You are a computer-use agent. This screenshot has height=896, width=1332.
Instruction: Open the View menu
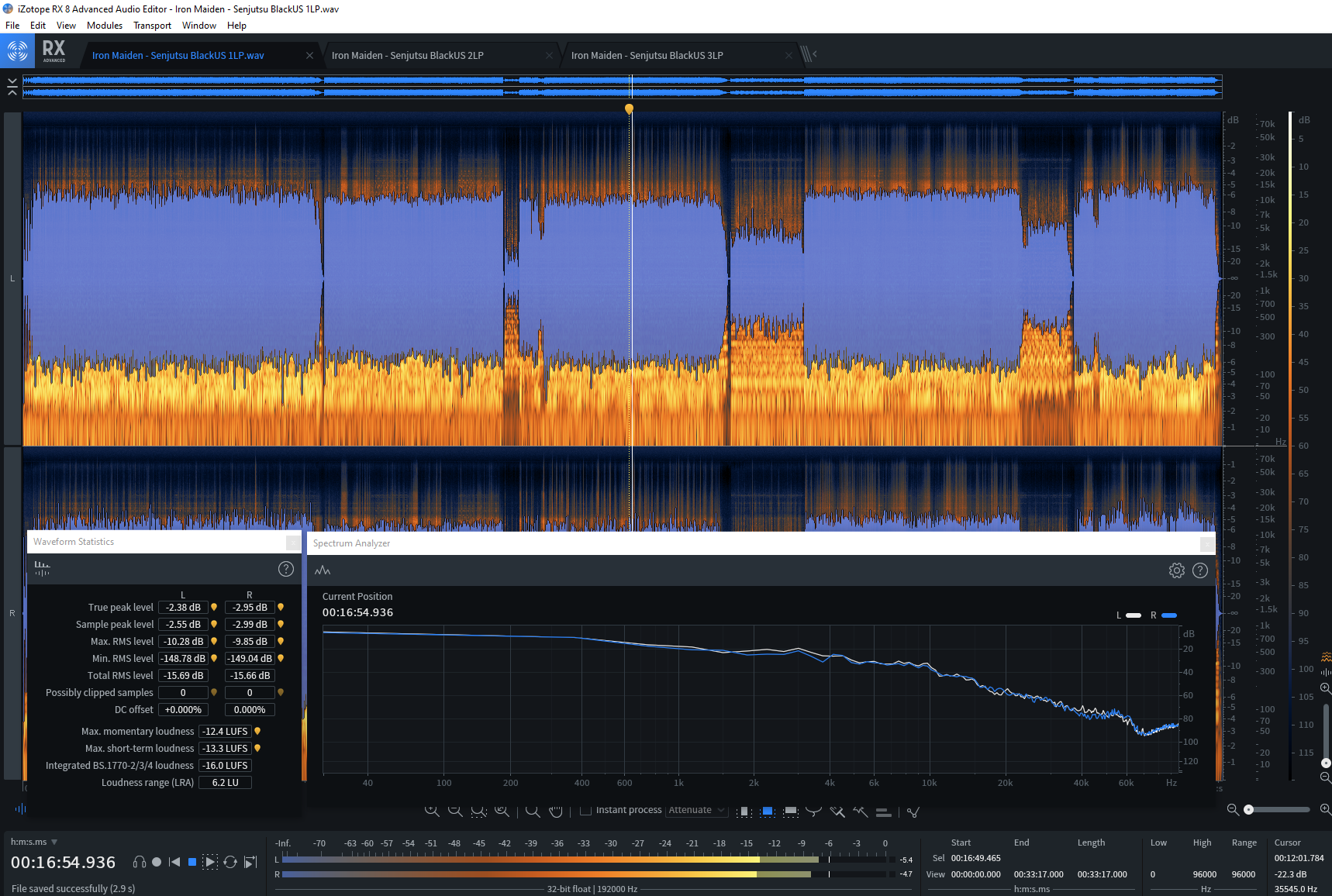[x=66, y=26]
